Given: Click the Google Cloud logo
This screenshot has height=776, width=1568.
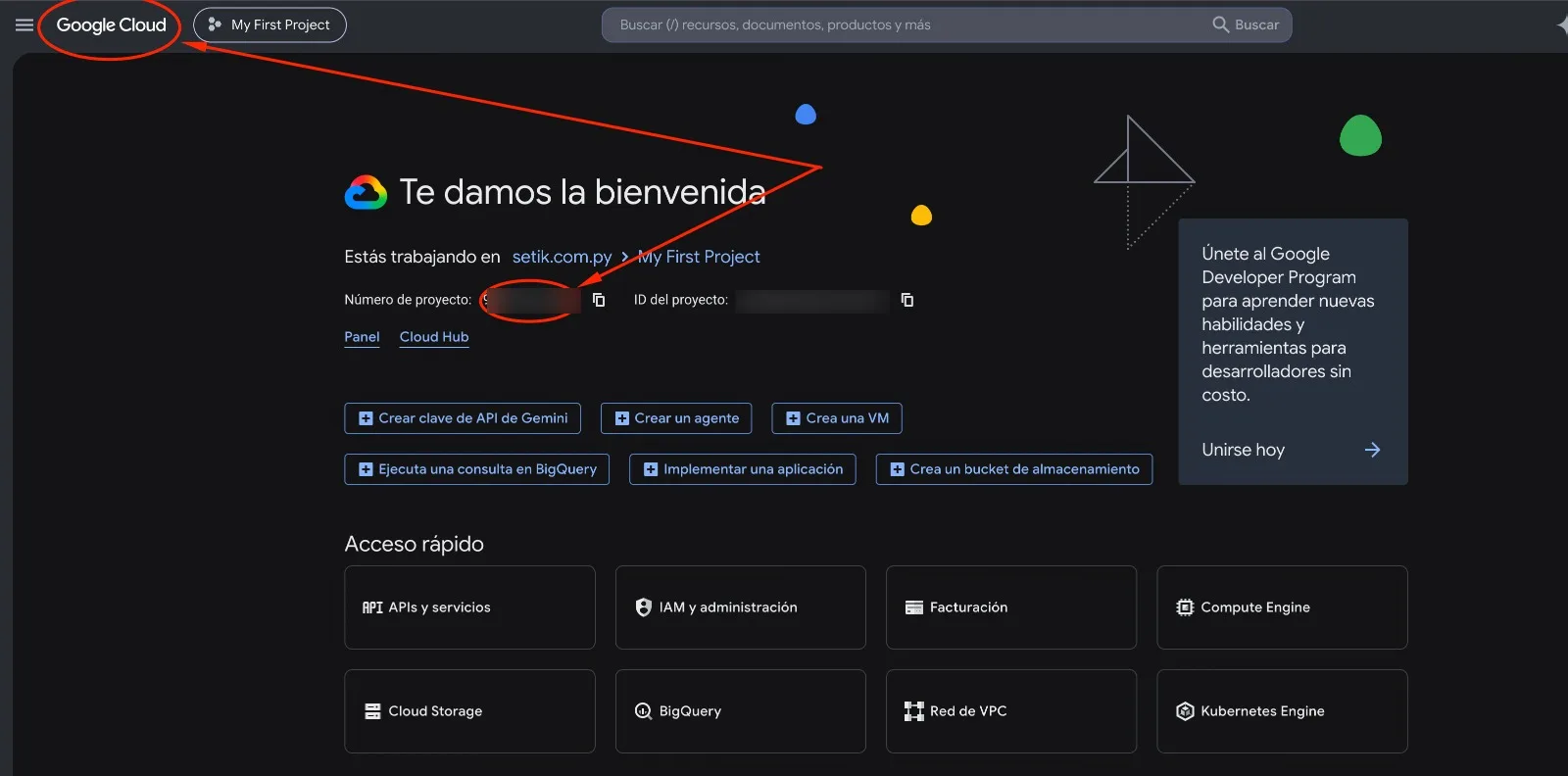Looking at the screenshot, I should [111, 24].
